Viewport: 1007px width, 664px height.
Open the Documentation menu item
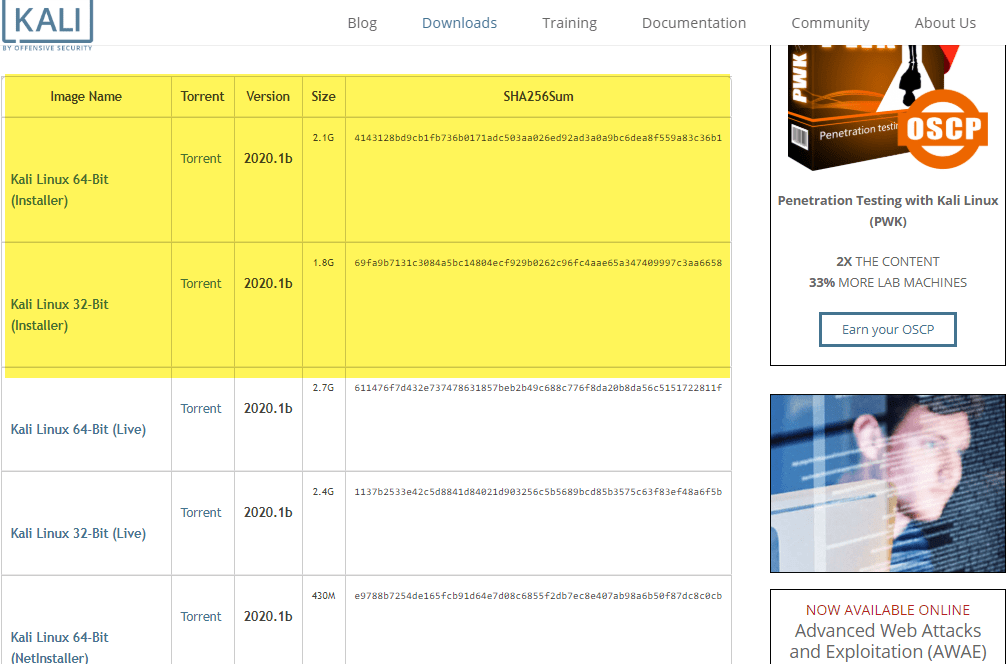pos(694,23)
